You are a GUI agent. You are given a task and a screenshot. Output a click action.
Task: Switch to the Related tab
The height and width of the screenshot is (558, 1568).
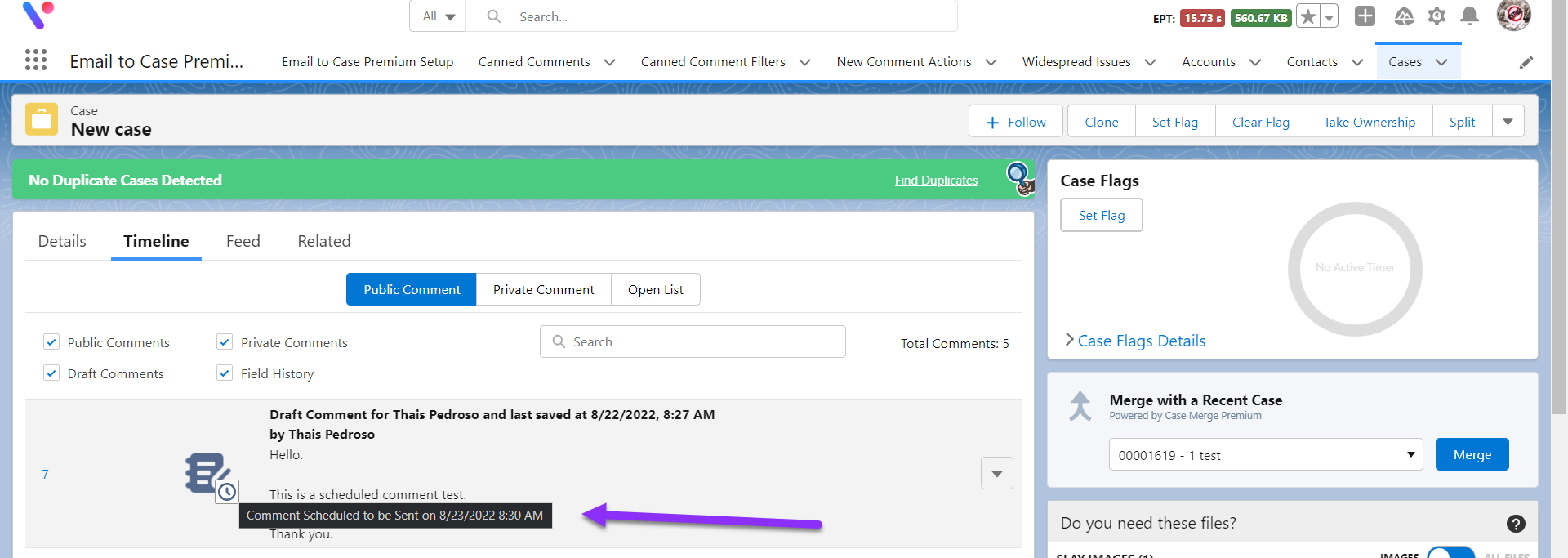[x=324, y=241]
